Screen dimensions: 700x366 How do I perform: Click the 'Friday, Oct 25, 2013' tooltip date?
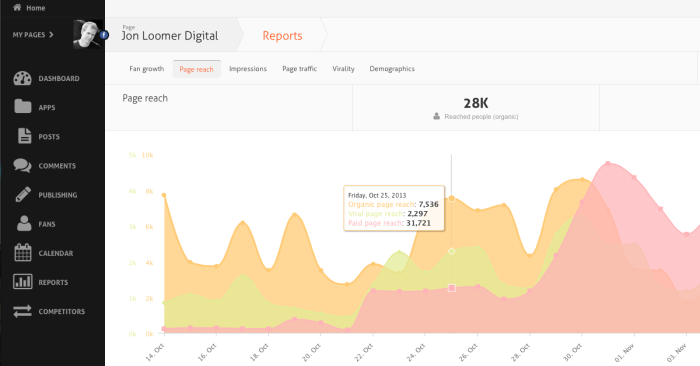[377, 195]
